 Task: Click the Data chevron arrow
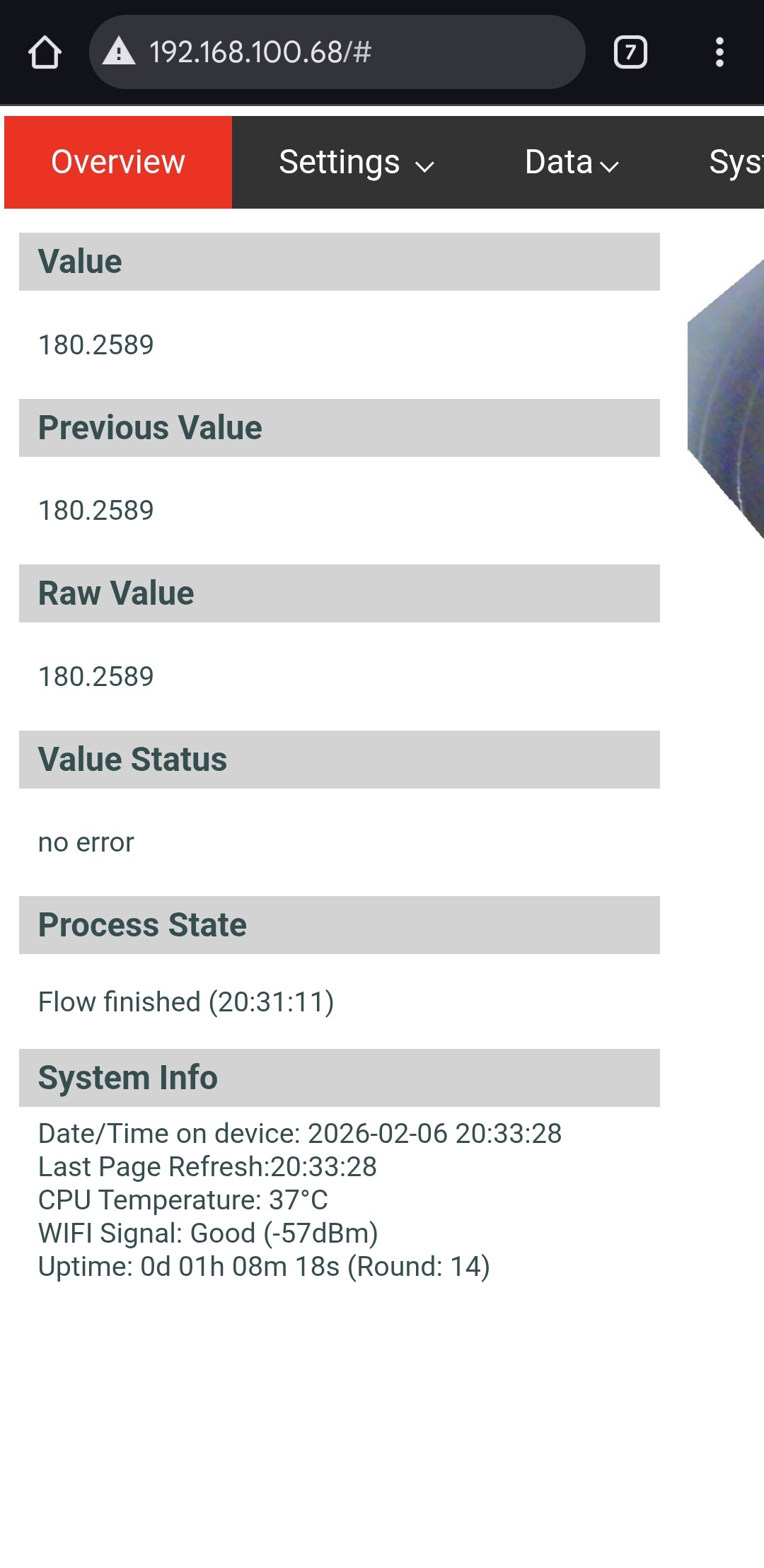click(609, 167)
